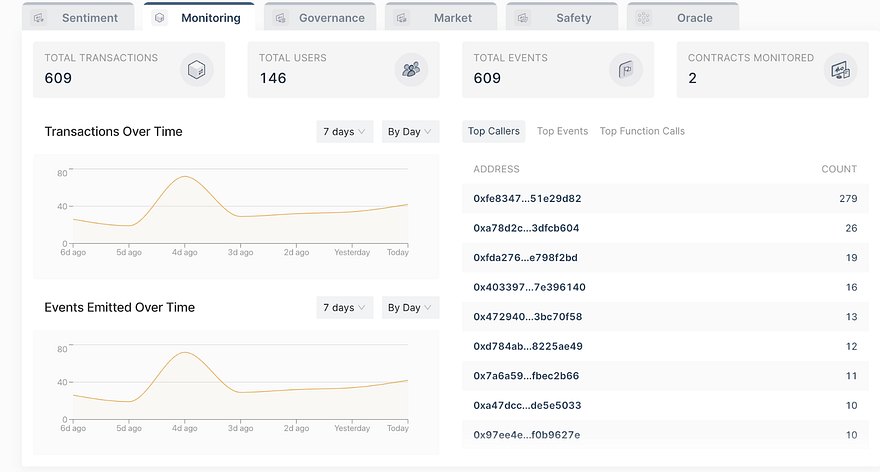Image resolution: width=880 pixels, height=472 pixels.
Task: Open the Events Emitted 7 days dropdown
Action: pos(345,308)
